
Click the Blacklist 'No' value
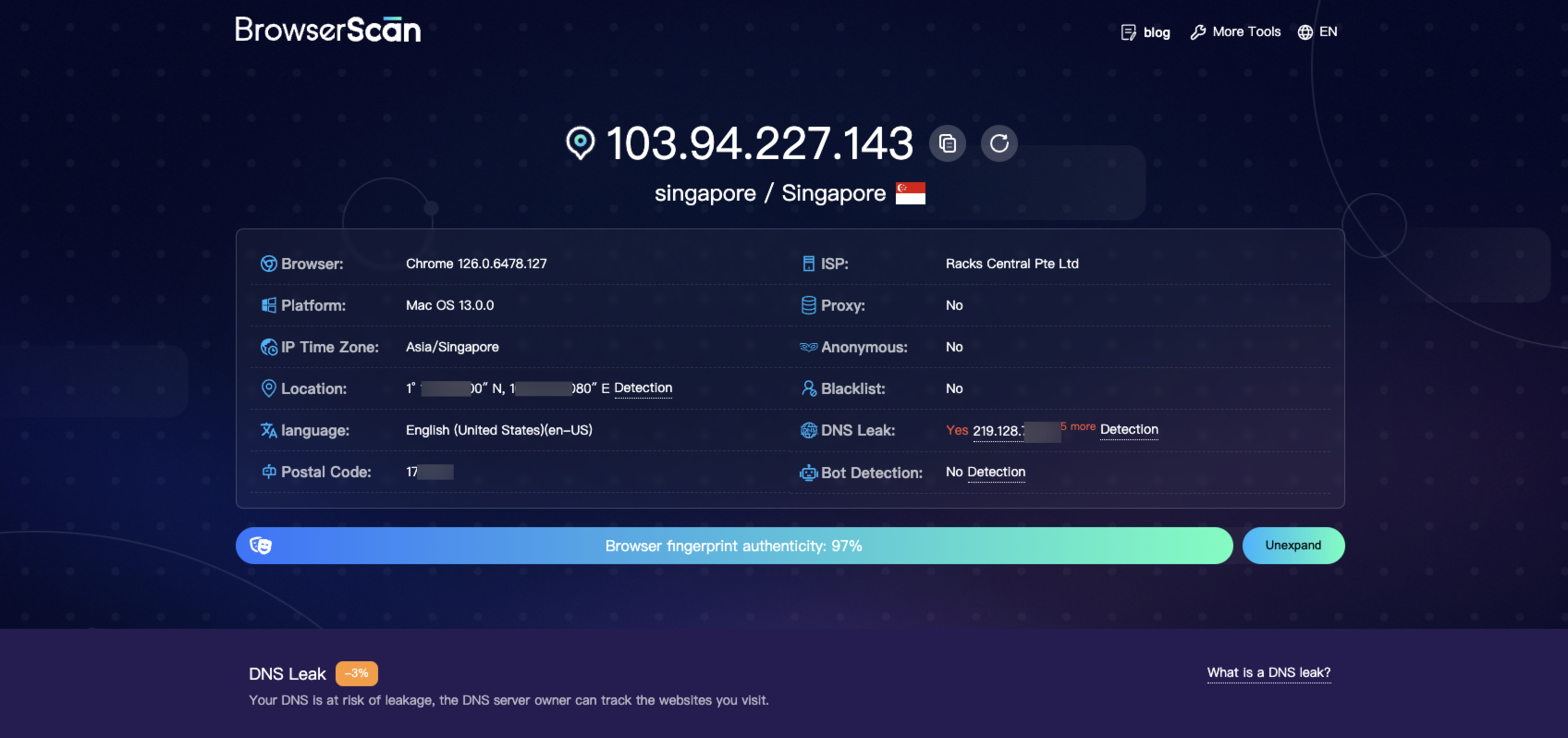click(x=954, y=388)
